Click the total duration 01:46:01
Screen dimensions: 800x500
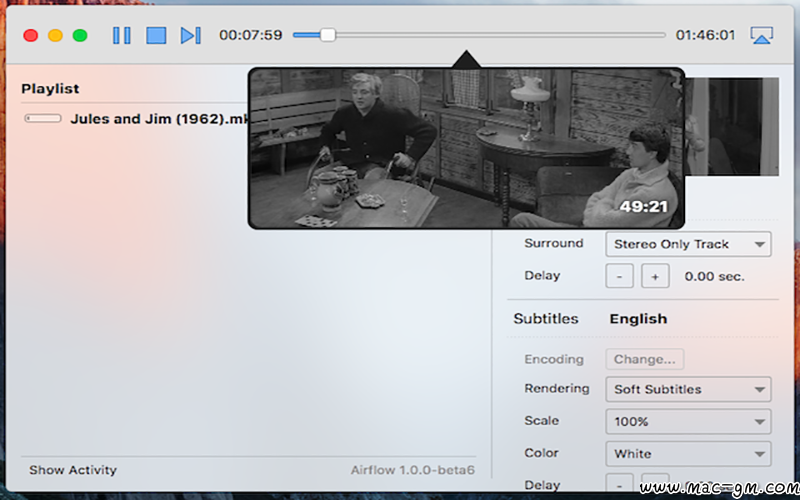click(x=705, y=35)
